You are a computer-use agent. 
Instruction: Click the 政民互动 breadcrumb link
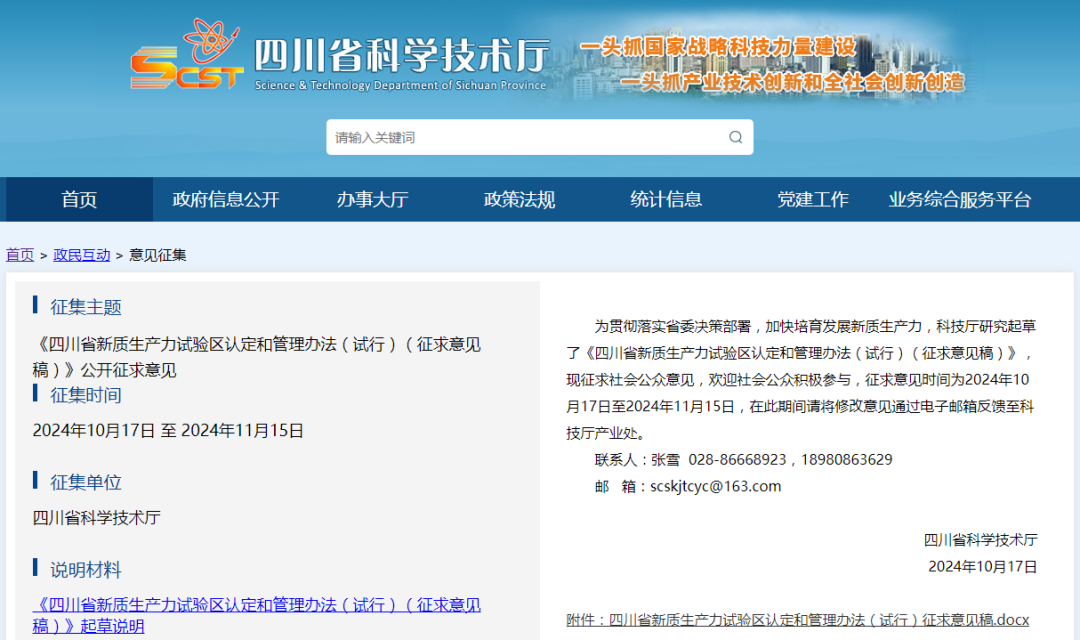[81, 254]
